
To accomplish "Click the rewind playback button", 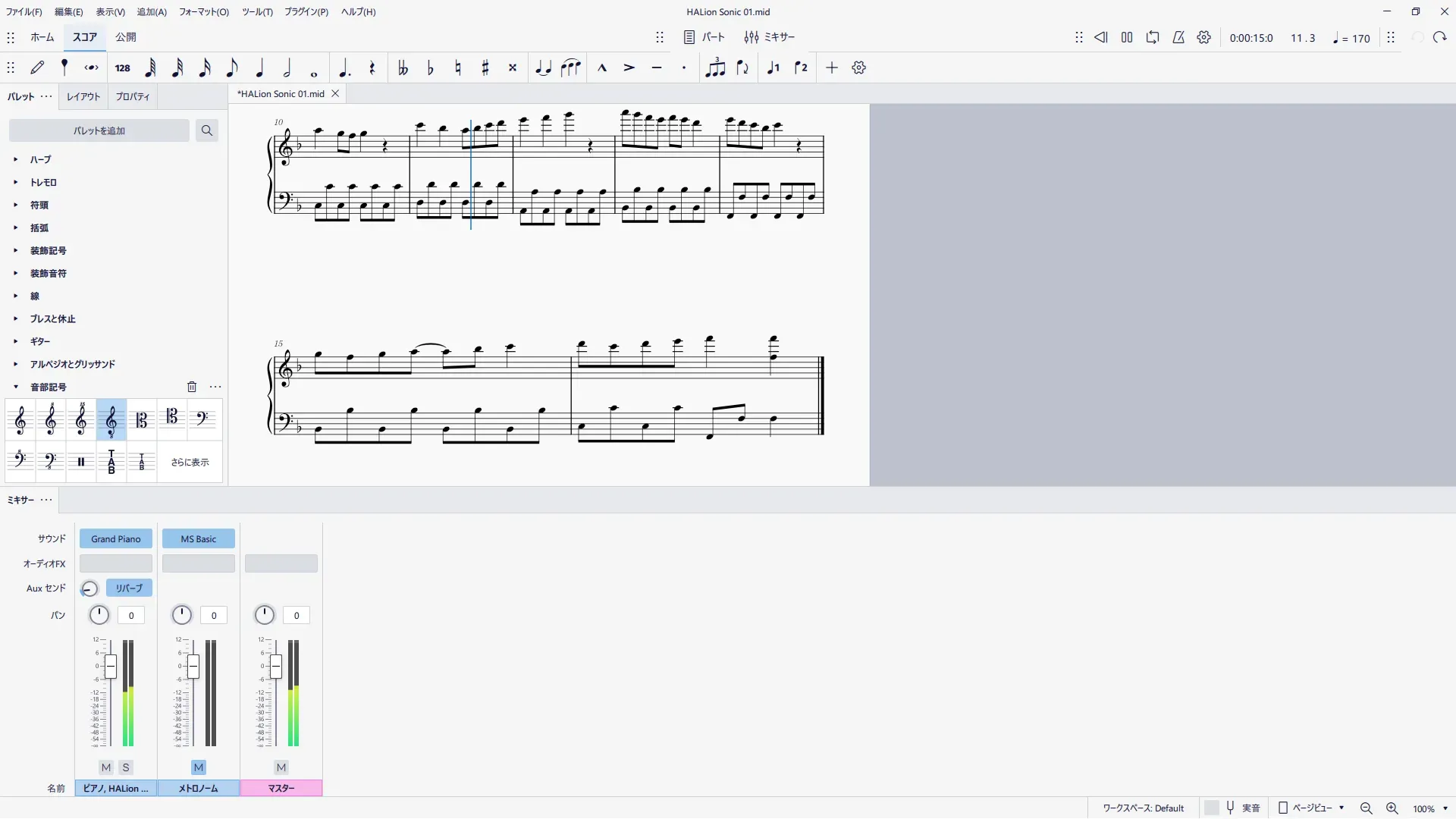I will 1101,37.
